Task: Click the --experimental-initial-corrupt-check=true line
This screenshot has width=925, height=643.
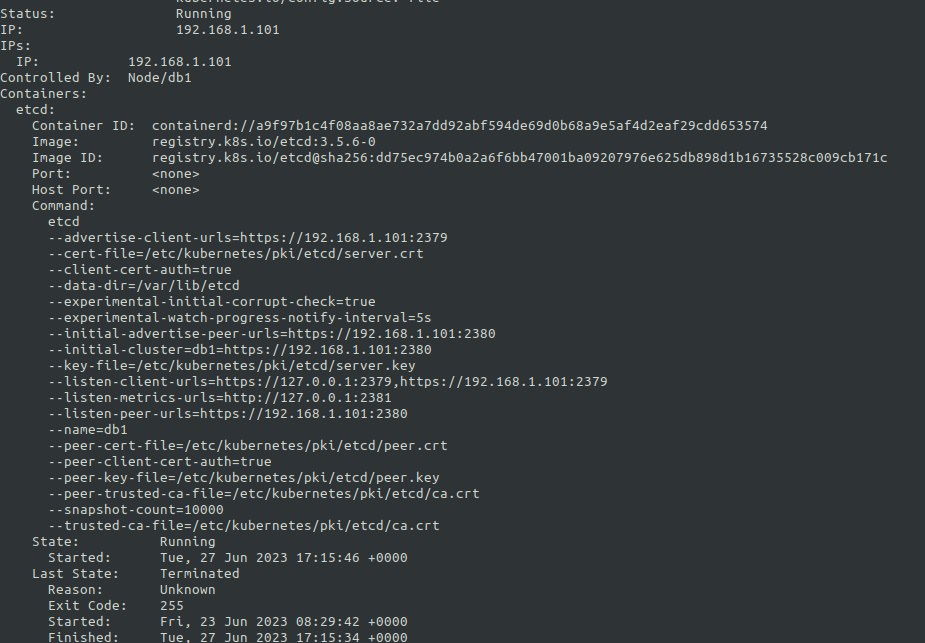Action: tap(211, 302)
